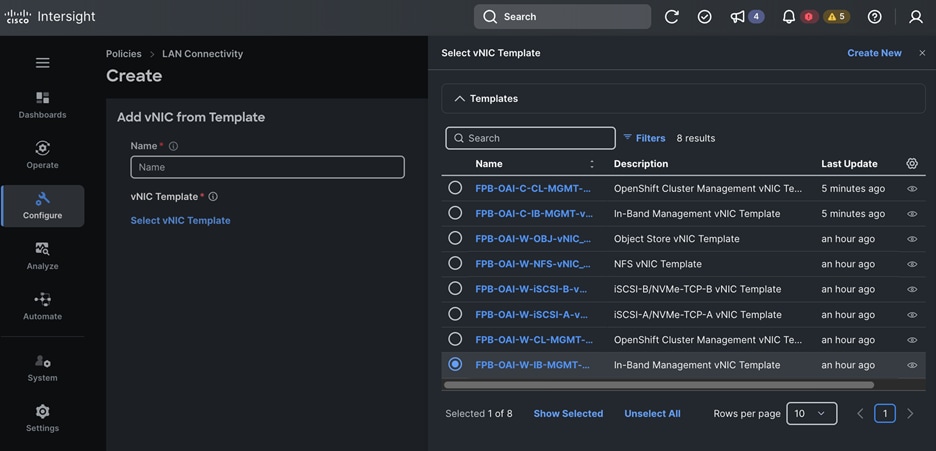Click Select vNIC Template link
Image resolution: width=936 pixels, height=451 pixels.
[180, 220]
